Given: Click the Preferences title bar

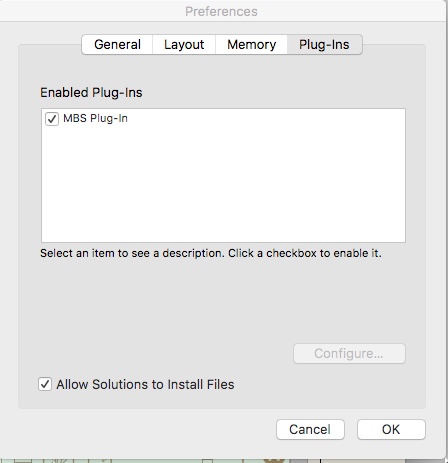Looking at the screenshot, I should pos(221,11).
